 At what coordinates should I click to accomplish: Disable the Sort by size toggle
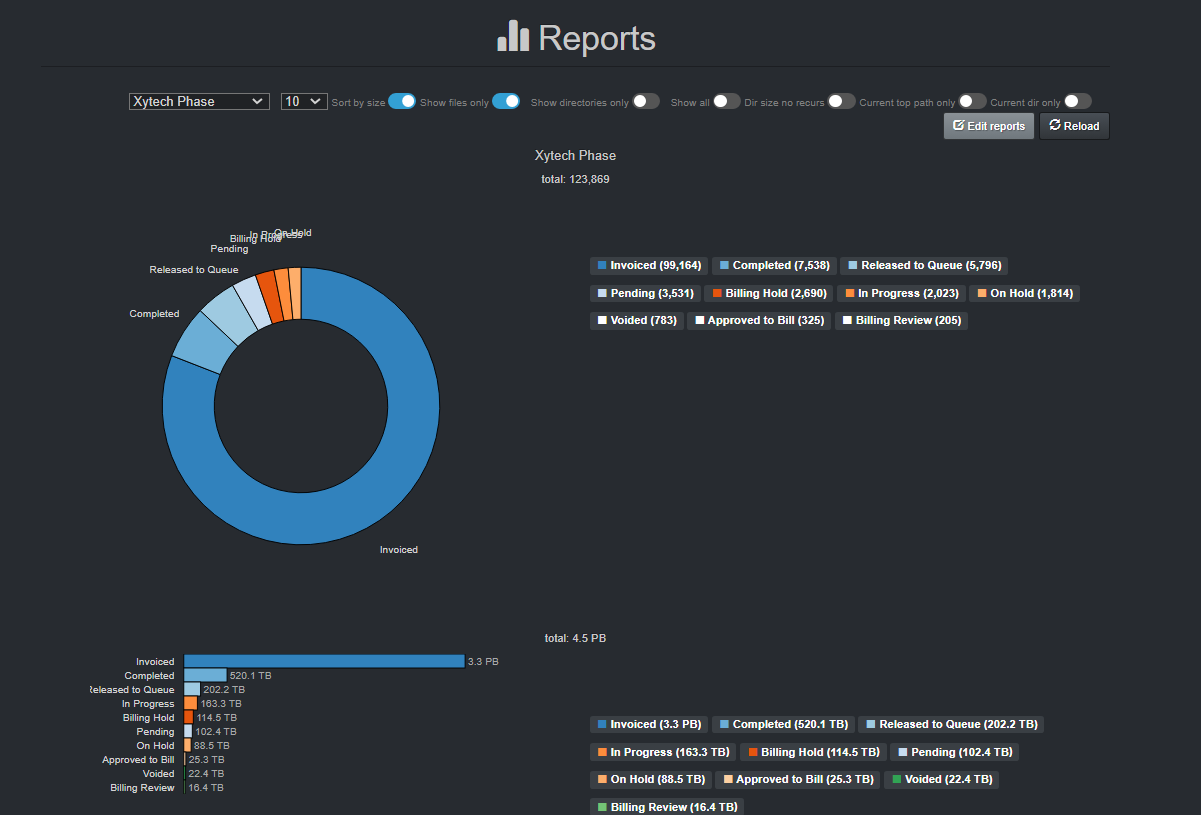402,101
